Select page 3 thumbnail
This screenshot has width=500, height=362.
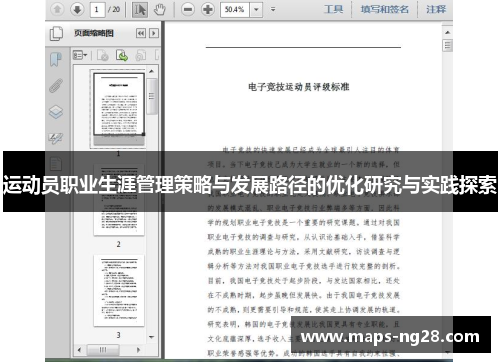point(119,290)
